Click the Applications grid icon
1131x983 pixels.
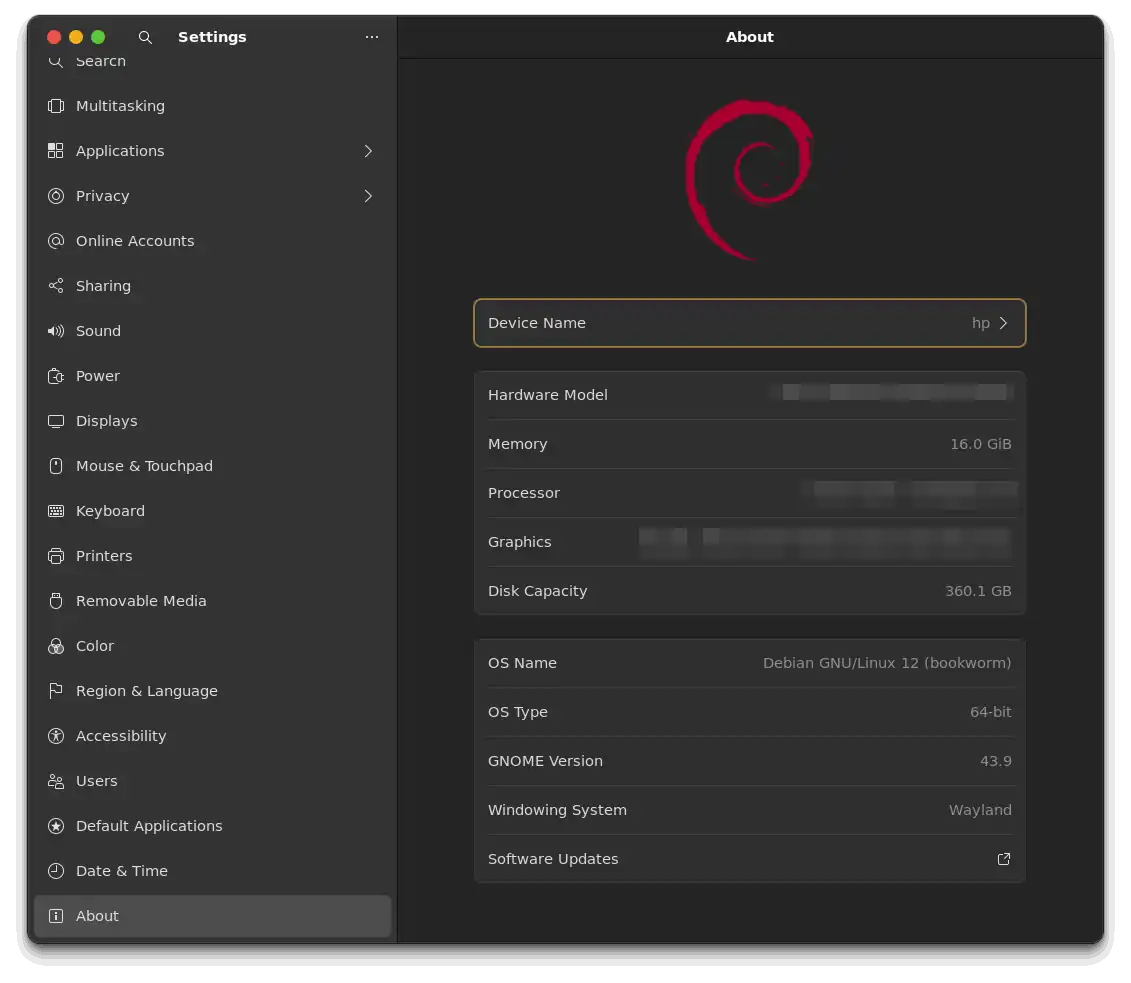(56, 151)
